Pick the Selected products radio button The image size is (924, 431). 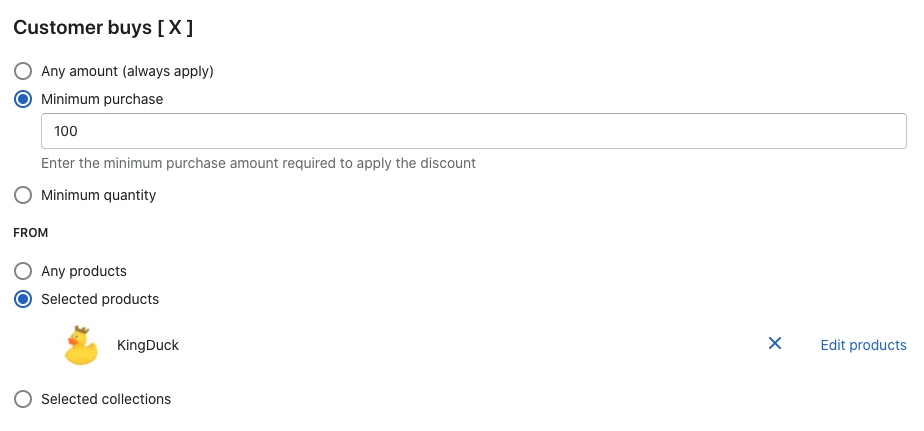(23, 299)
